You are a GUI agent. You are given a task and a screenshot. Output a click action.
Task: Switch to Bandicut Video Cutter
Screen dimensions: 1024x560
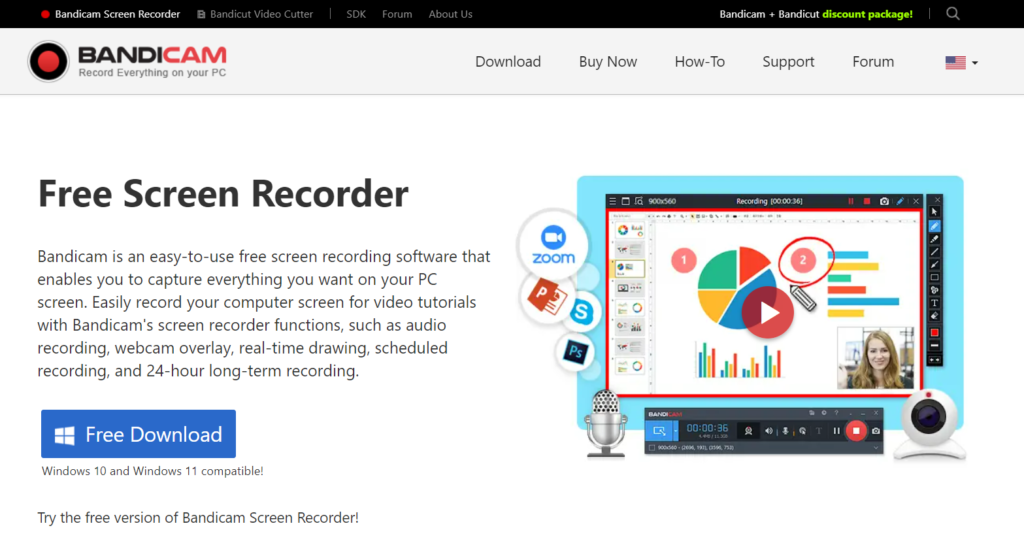[x=255, y=14]
